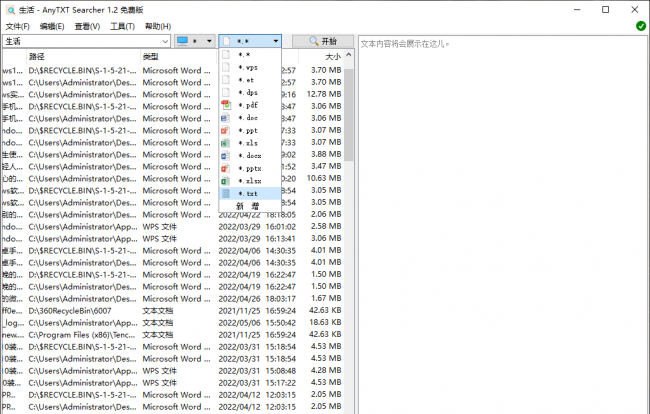Click the magnifier icon on 开始 button
Image resolution: width=650 pixels, height=414 pixels.
click(314, 41)
